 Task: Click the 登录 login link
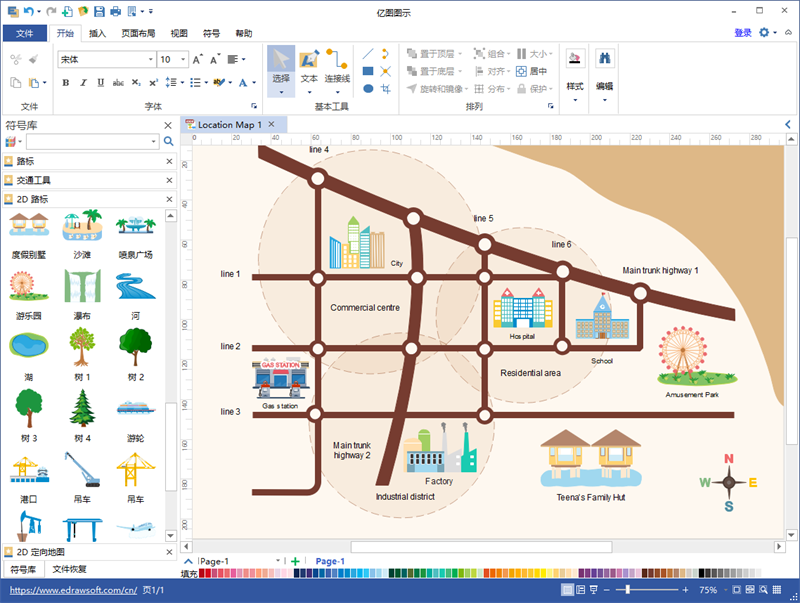[742, 33]
